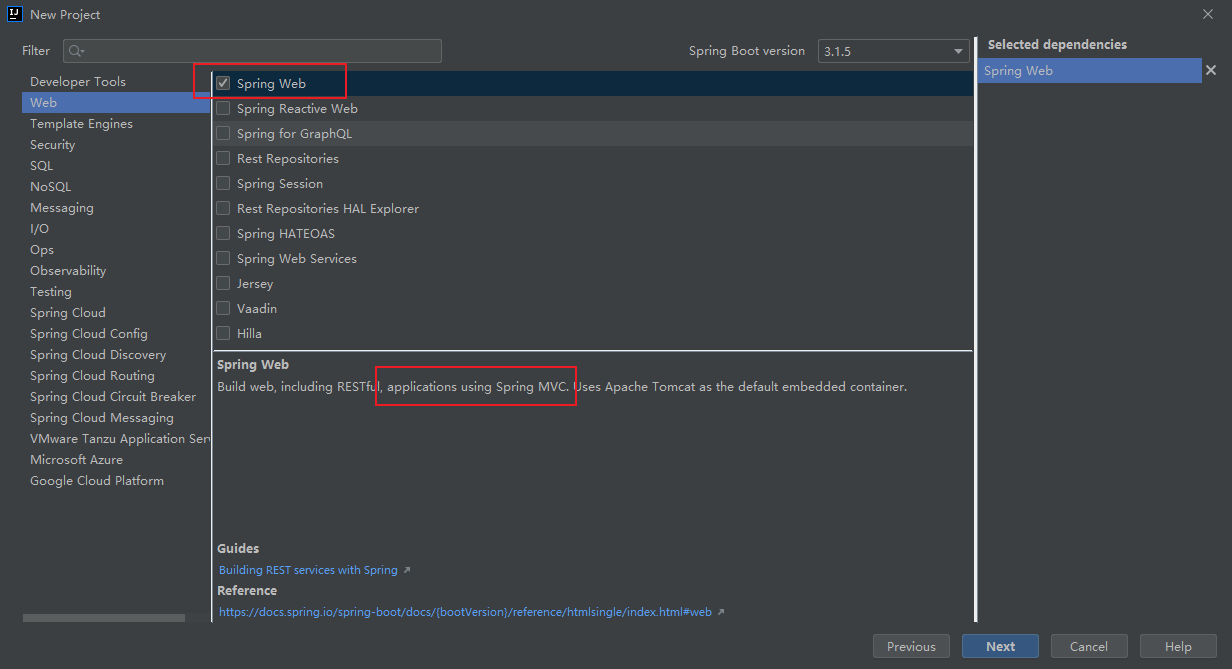Viewport: 1232px width, 669px height.
Task: Enable the Hilla checkbox
Action: tap(223, 334)
